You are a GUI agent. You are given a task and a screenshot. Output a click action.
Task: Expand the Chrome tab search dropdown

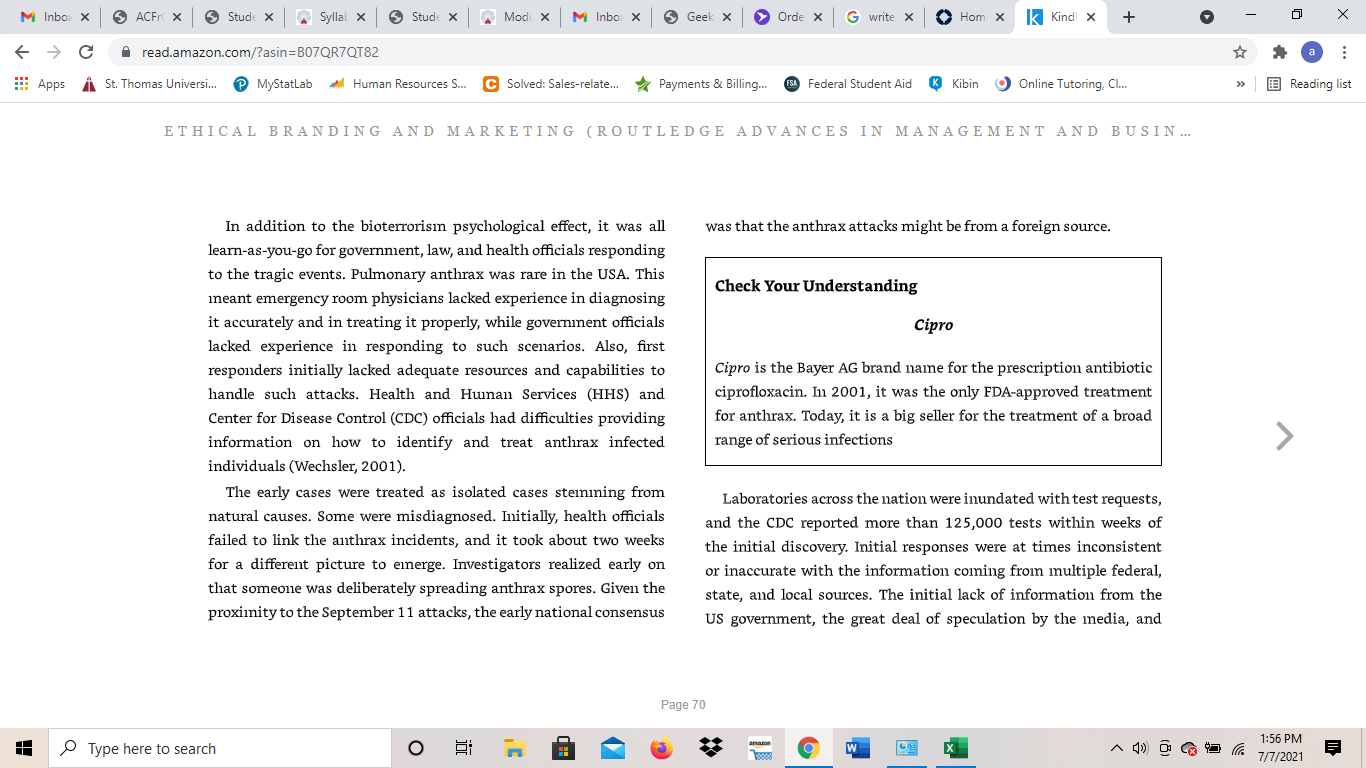point(1207,17)
